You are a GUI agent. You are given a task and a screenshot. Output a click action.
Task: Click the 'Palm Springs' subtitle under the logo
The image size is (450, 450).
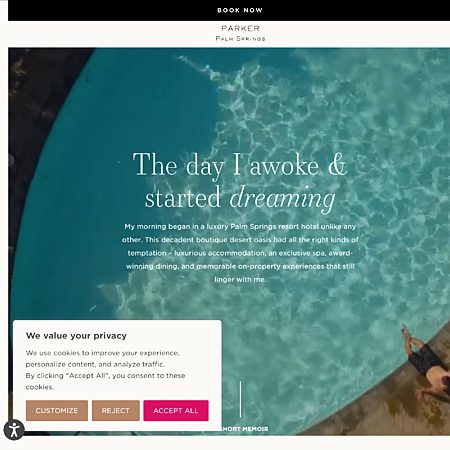(240, 39)
